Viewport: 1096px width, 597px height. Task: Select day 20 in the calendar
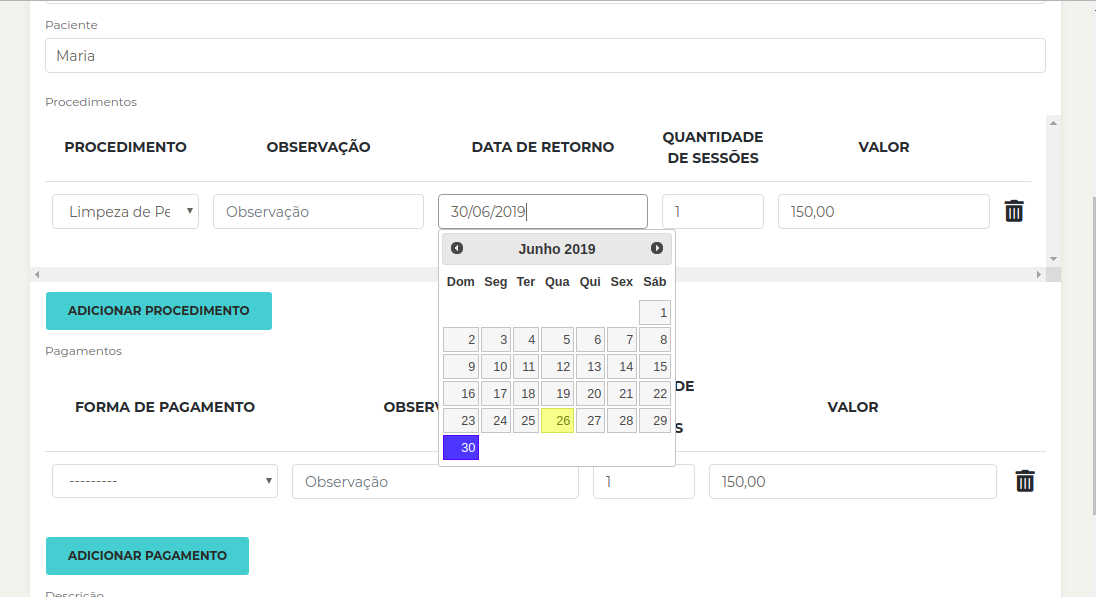[x=591, y=394]
